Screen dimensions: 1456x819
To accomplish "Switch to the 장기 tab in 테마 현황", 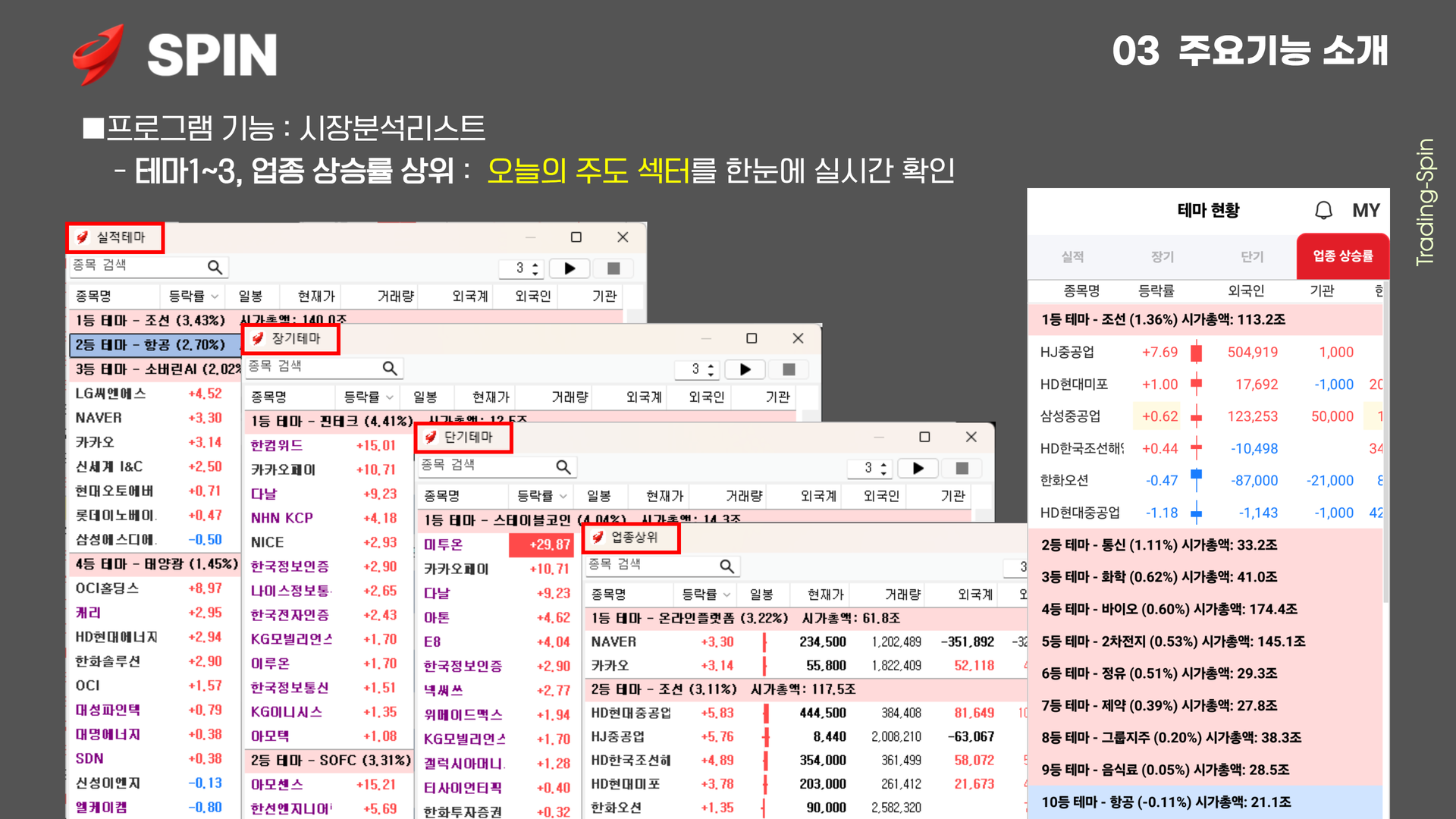I will pos(1162,257).
